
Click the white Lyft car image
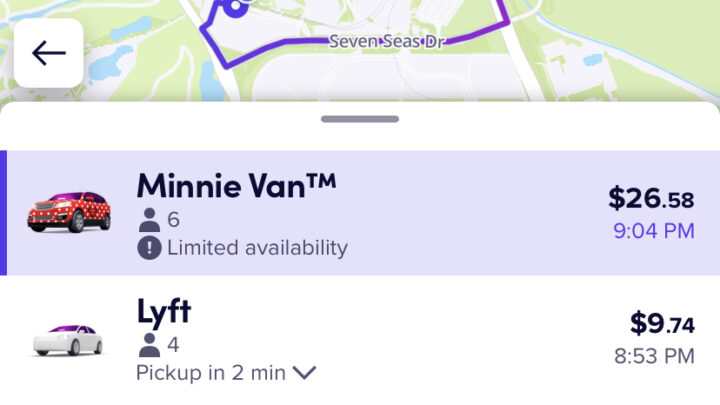68,340
